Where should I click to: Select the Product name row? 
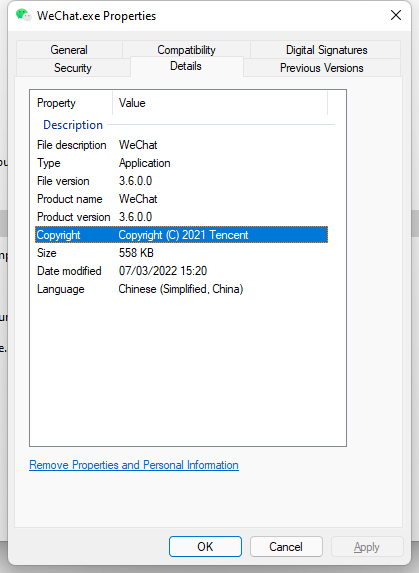182,199
